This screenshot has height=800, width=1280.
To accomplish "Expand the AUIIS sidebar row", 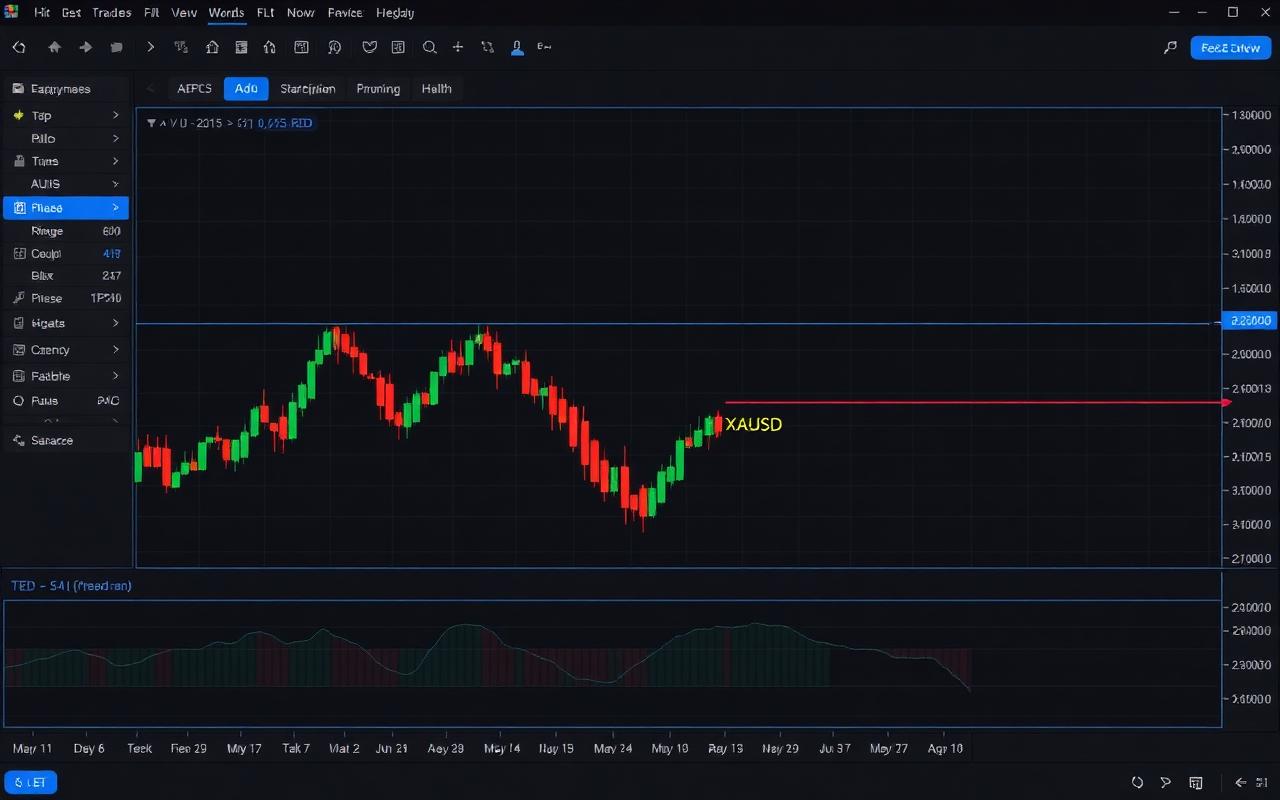I will (x=116, y=184).
